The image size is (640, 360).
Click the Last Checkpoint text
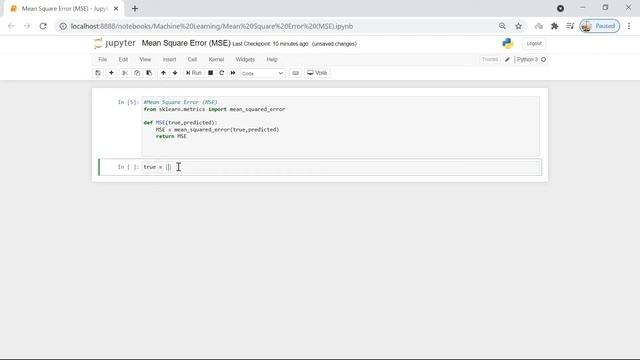(x=270, y=44)
